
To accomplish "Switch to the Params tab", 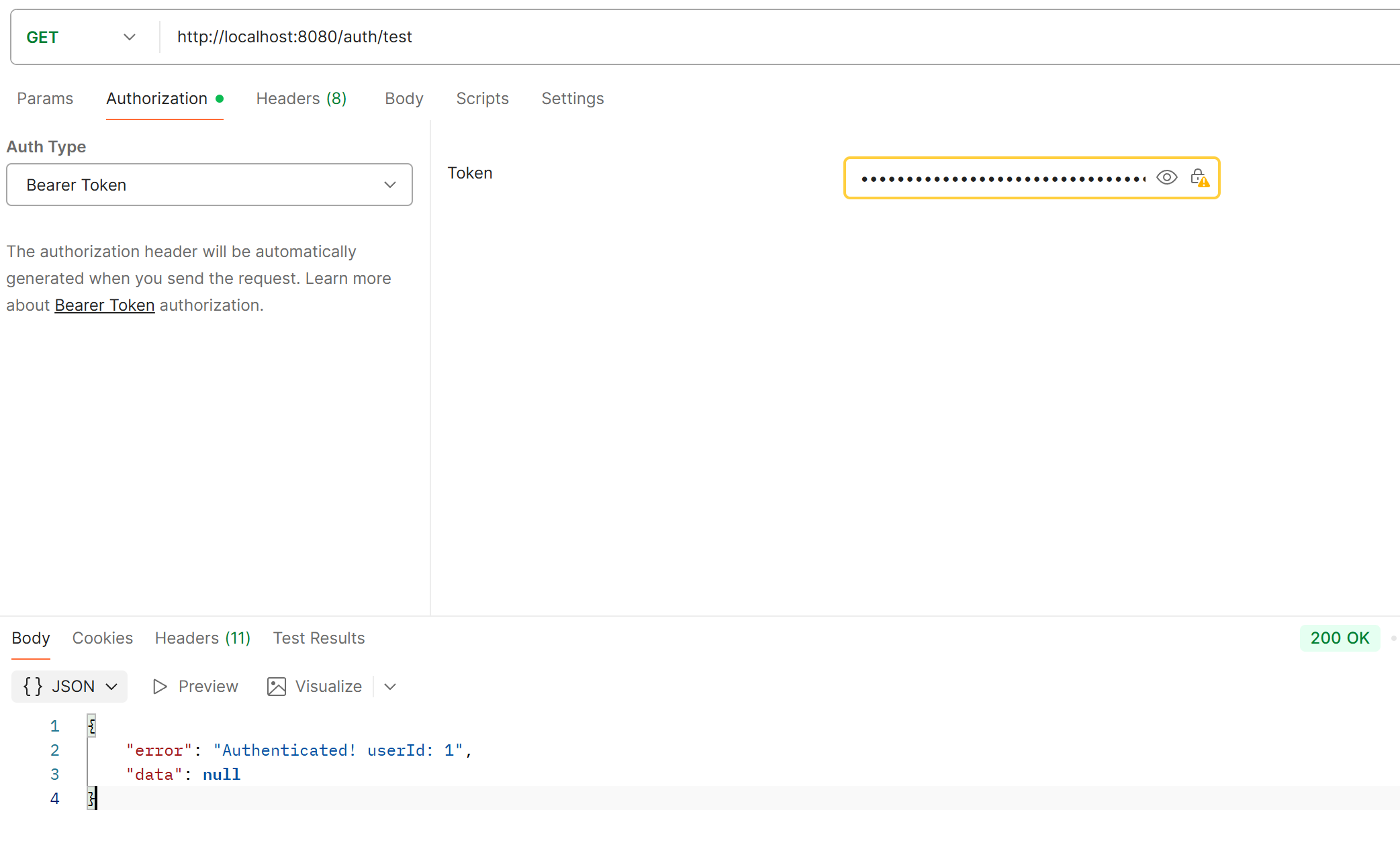I will (x=45, y=99).
